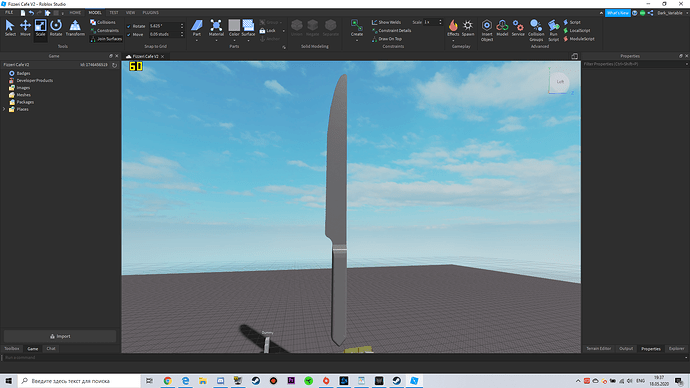Click the What's New button
Viewport: 690px width, 388px height.
[x=618, y=13]
